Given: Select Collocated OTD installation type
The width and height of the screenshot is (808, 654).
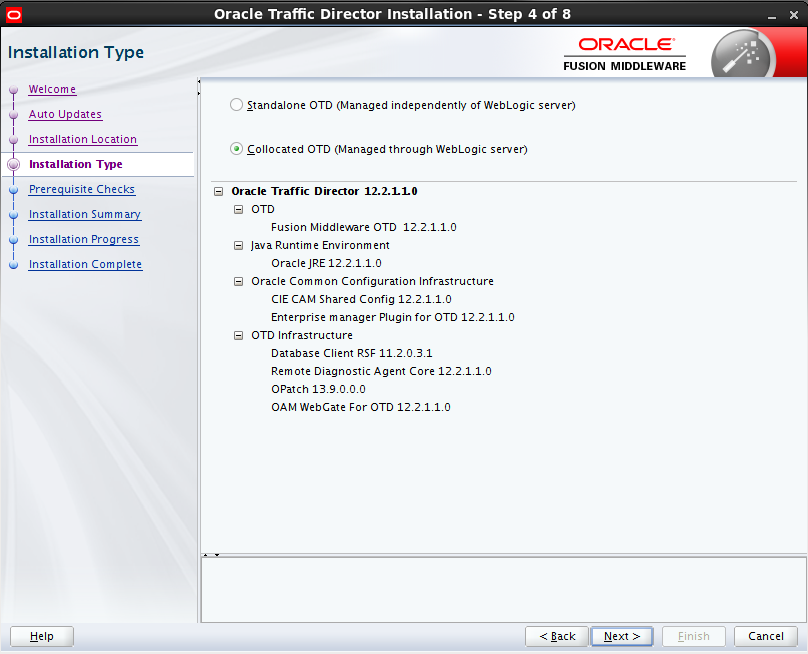Looking at the screenshot, I should coord(236,148).
